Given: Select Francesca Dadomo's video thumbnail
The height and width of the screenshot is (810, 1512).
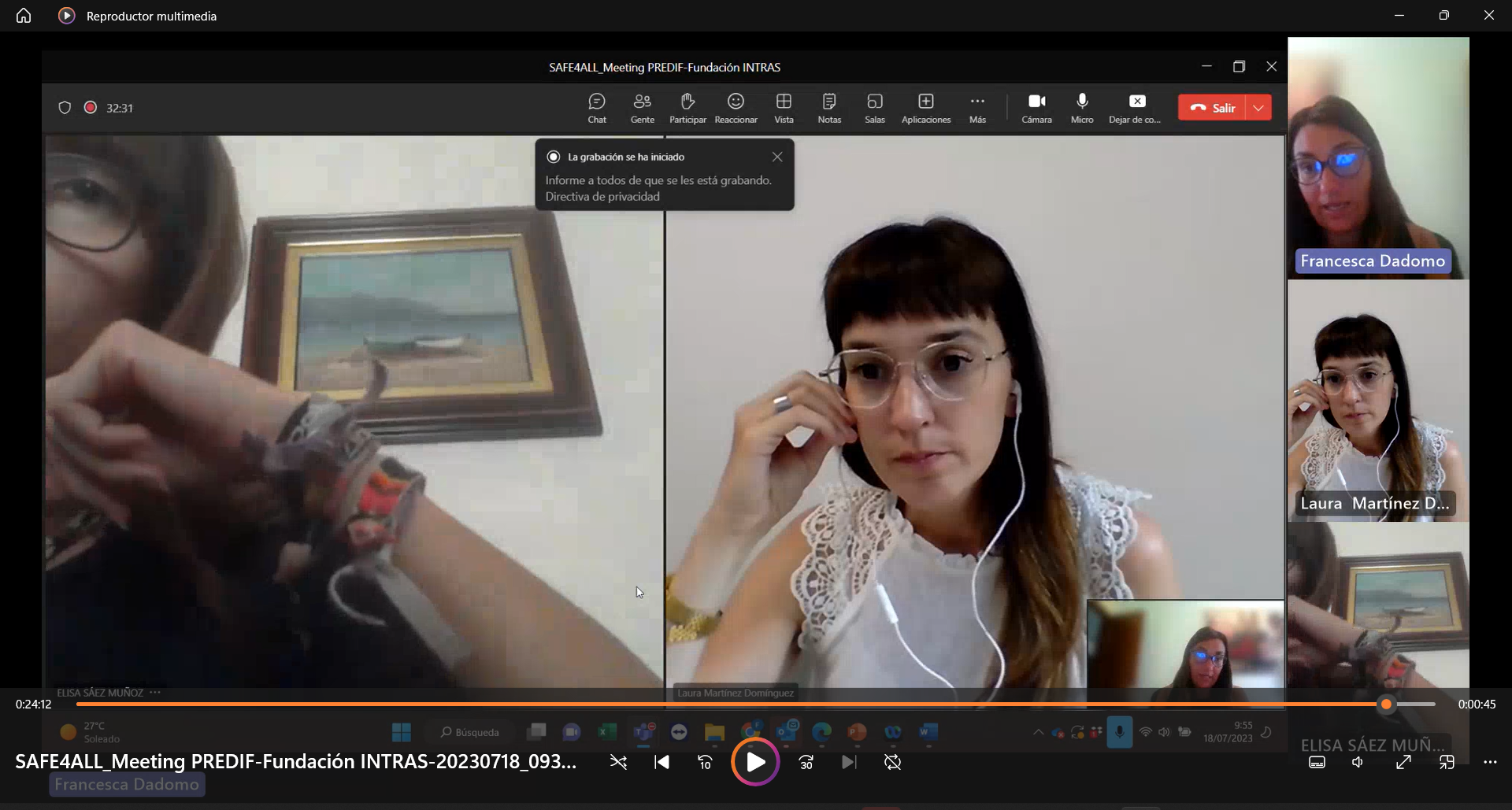Looking at the screenshot, I should [x=1378, y=157].
